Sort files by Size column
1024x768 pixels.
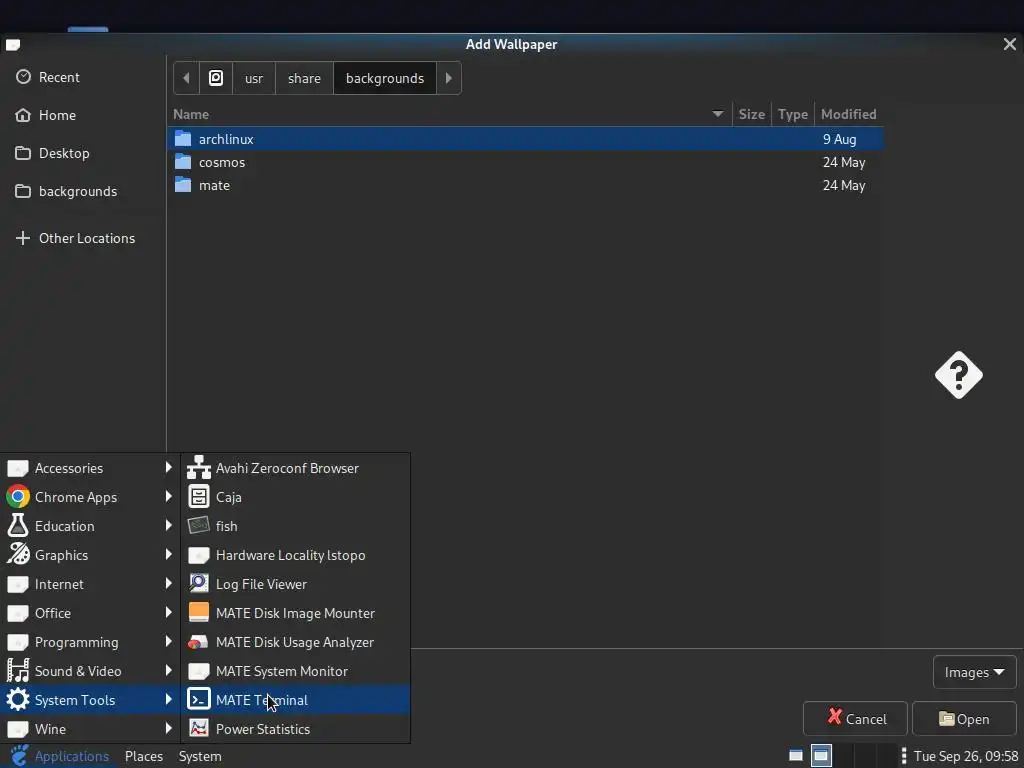pos(752,114)
